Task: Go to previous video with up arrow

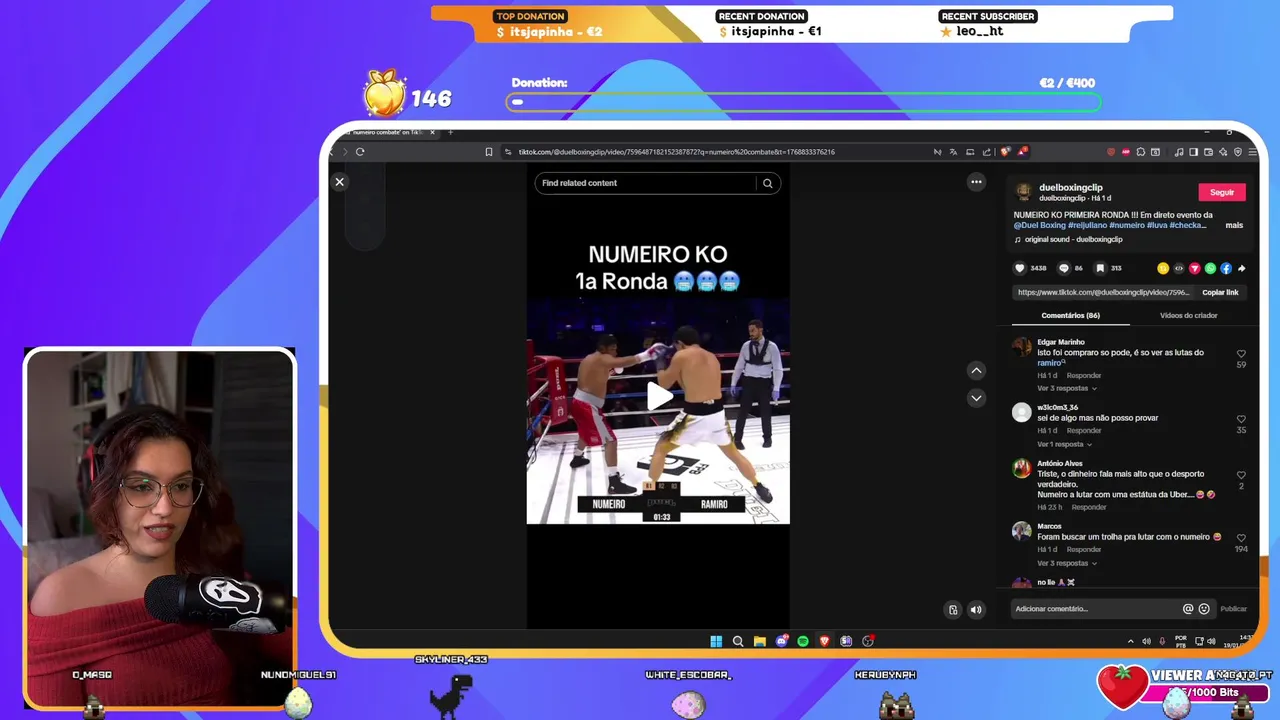Action: coord(976,371)
